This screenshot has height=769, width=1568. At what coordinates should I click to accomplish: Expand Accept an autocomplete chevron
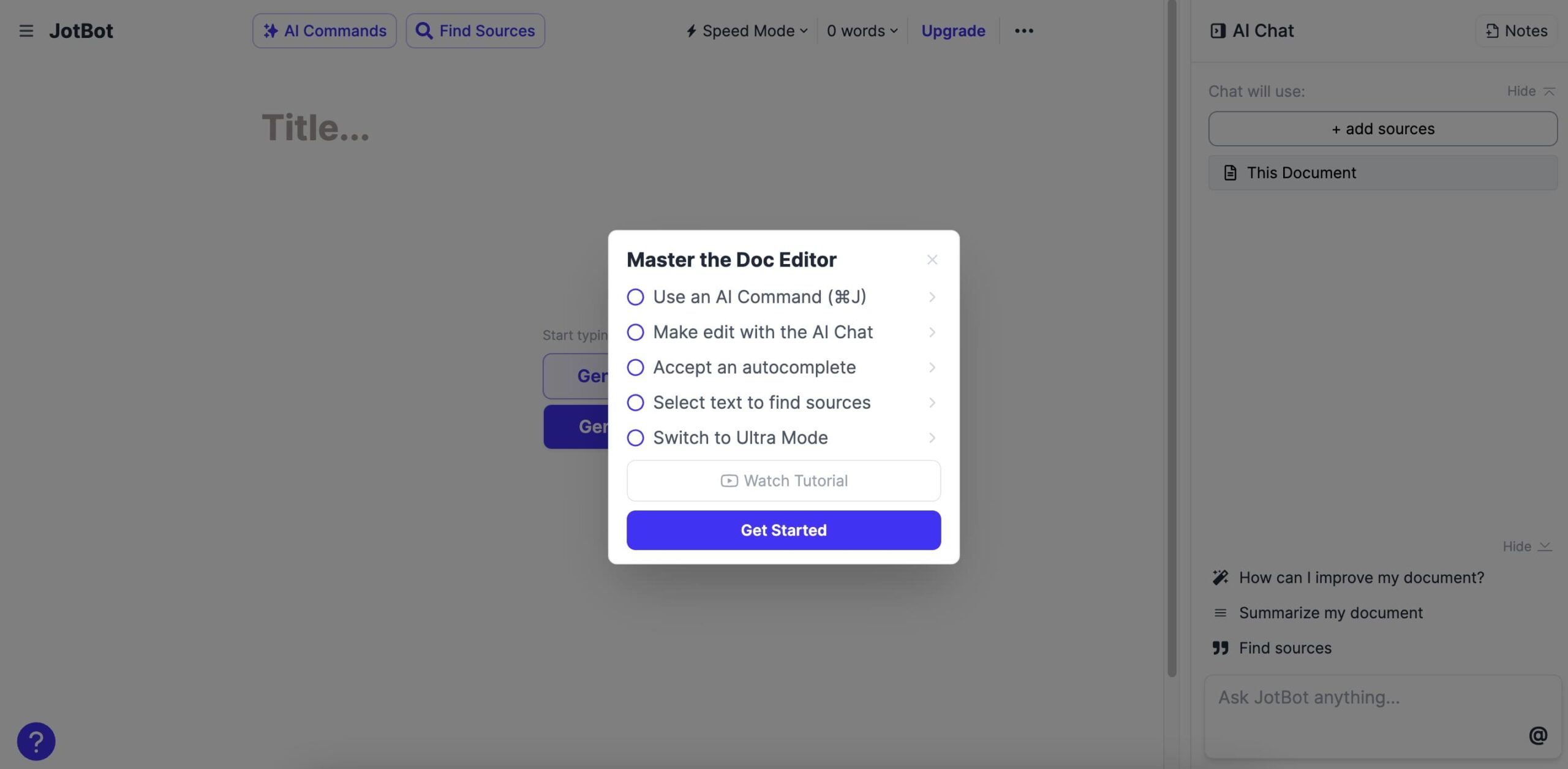(932, 368)
